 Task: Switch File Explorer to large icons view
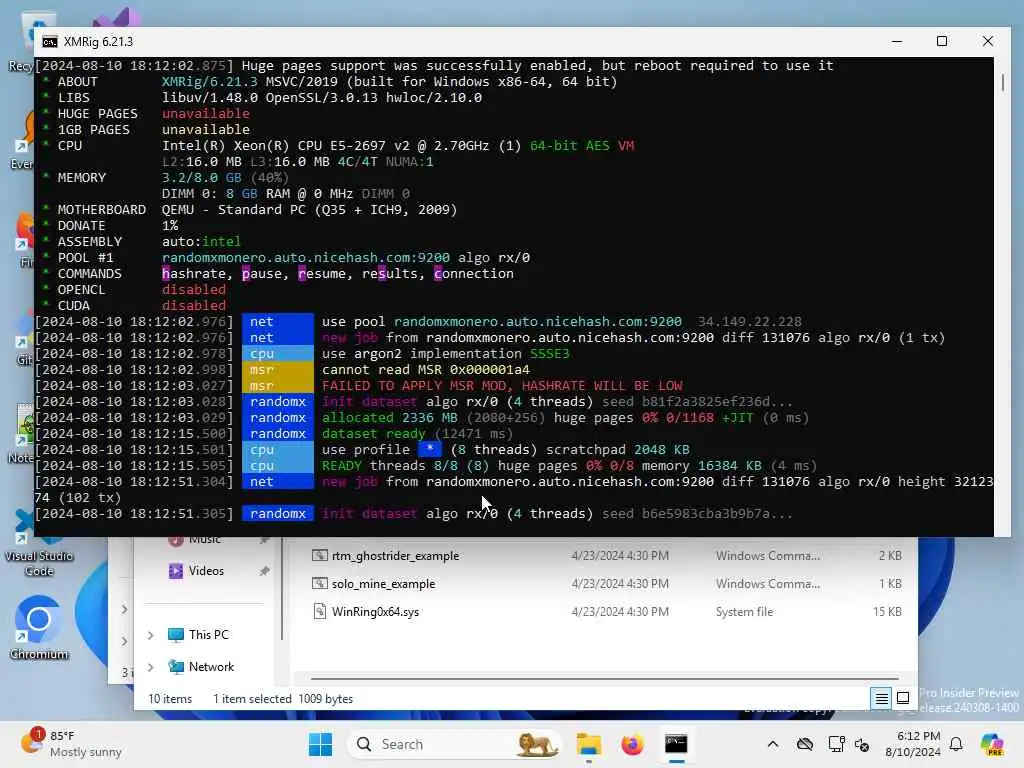pyautogui.click(x=903, y=699)
